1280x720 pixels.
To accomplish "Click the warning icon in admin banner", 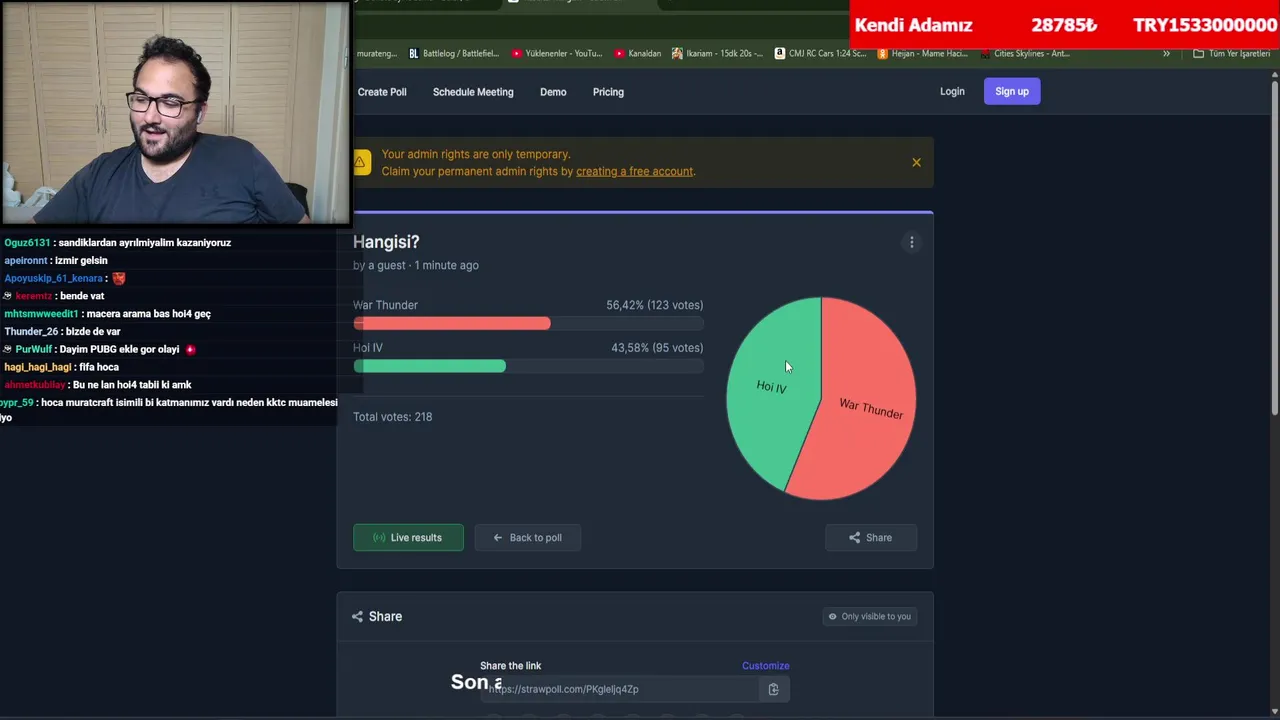I will [x=360, y=162].
